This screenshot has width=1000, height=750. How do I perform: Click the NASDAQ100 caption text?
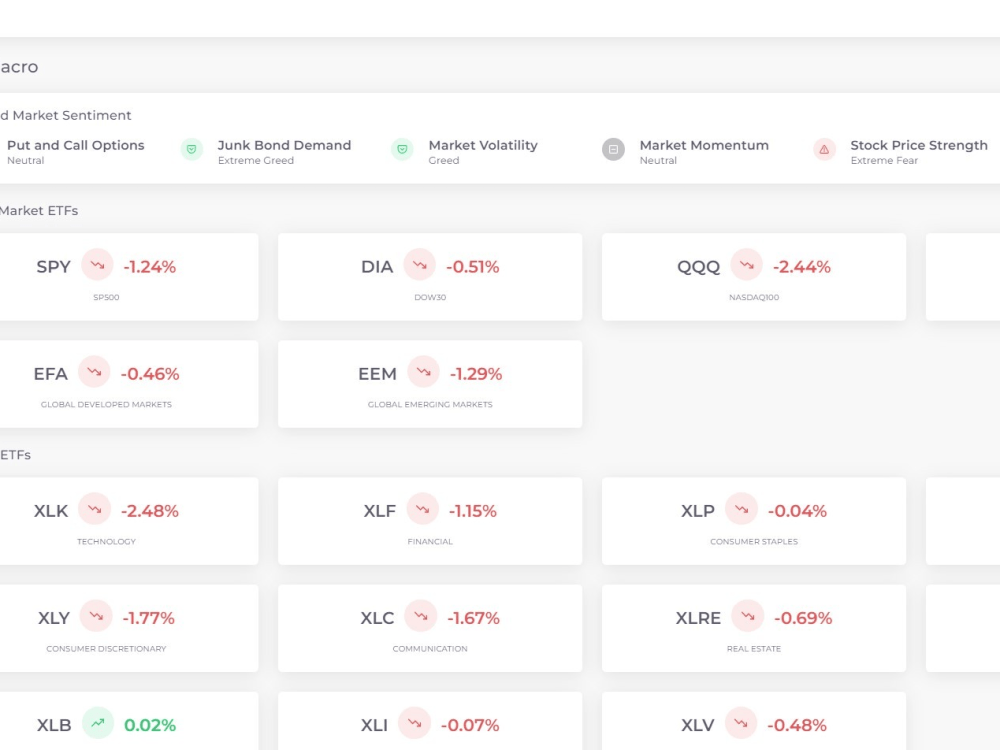point(754,297)
